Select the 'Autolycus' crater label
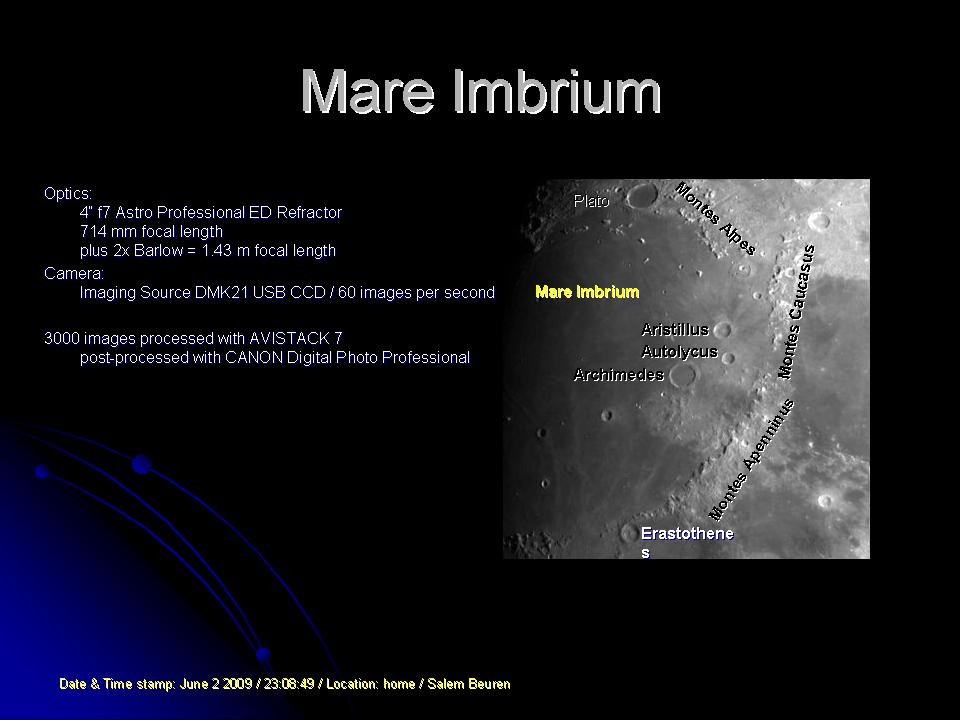This screenshot has width=960, height=720. (x=679, y=351)
